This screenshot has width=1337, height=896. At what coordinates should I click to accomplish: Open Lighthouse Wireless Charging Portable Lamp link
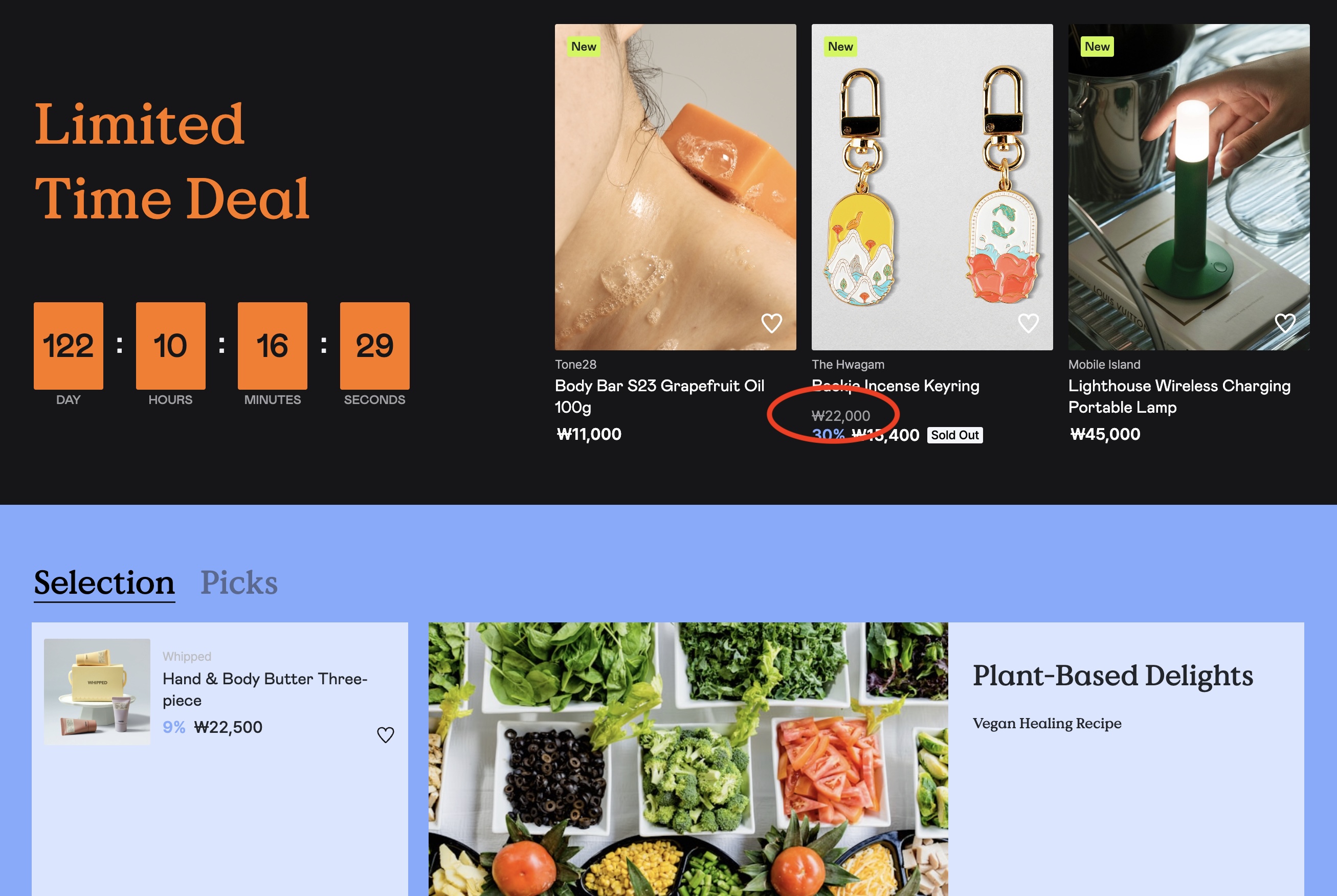point(1179,396)
